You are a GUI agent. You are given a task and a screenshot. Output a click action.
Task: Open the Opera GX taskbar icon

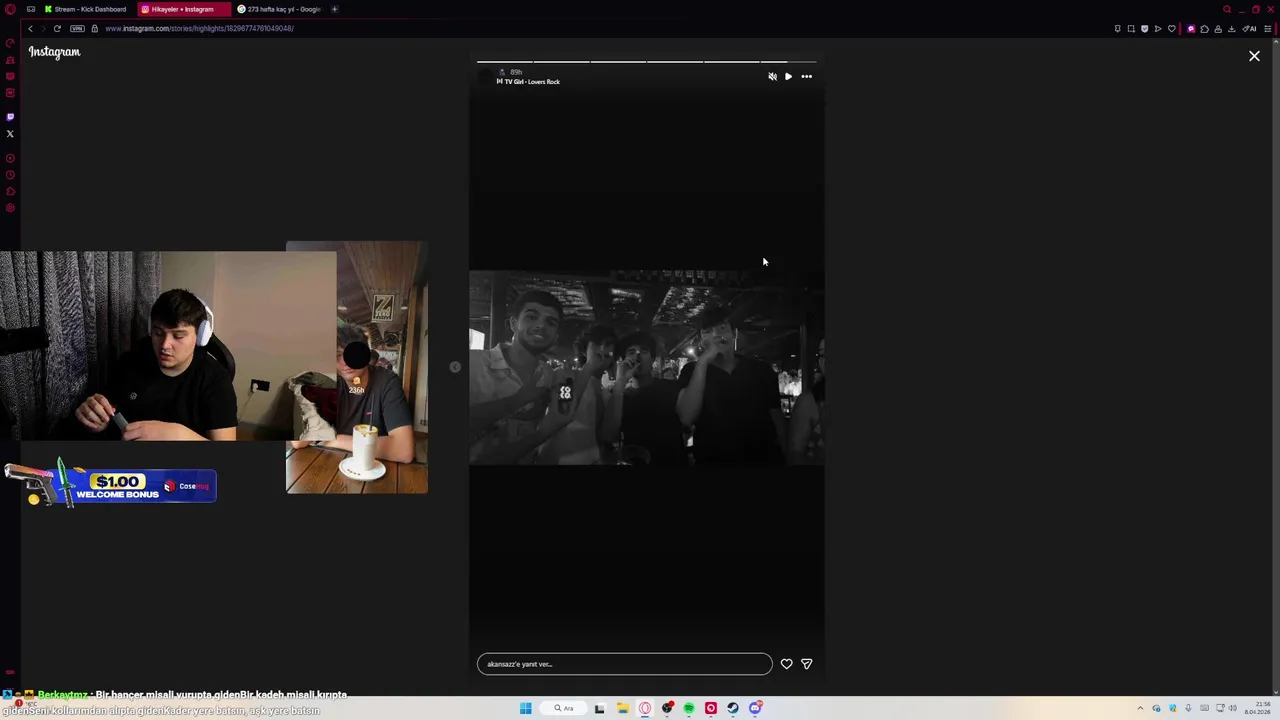[x=645, y=708]
